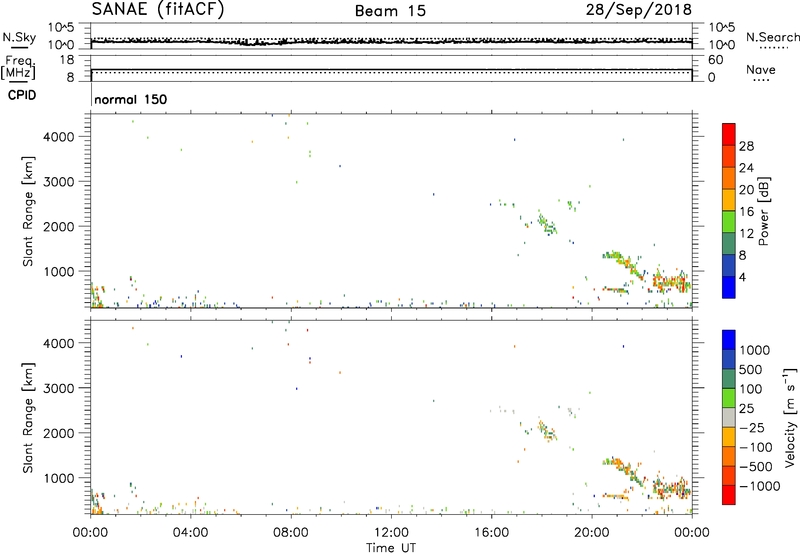Select the 'Beam 15' header label
800x554 pixels.
coord(390,11)
